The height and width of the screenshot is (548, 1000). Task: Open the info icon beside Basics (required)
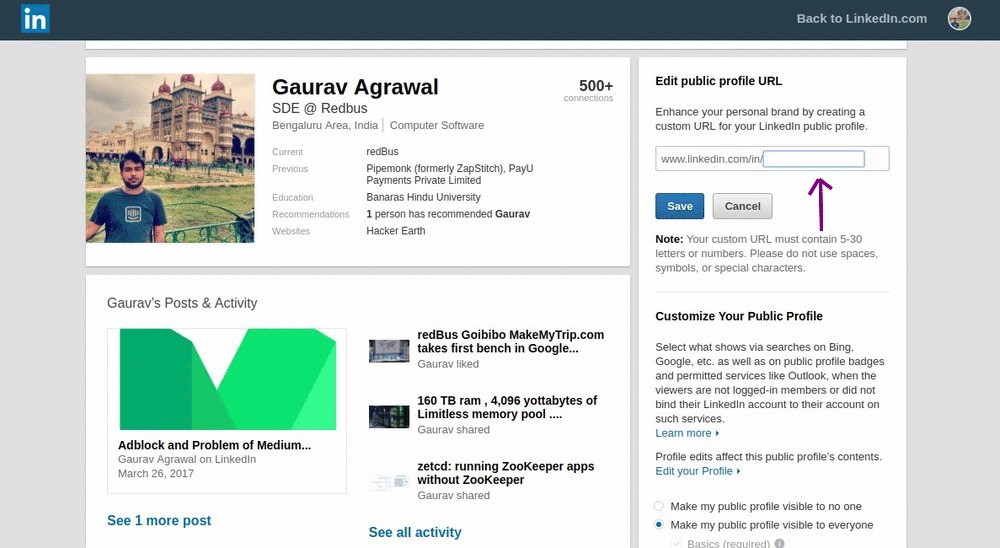click(779, 544)
